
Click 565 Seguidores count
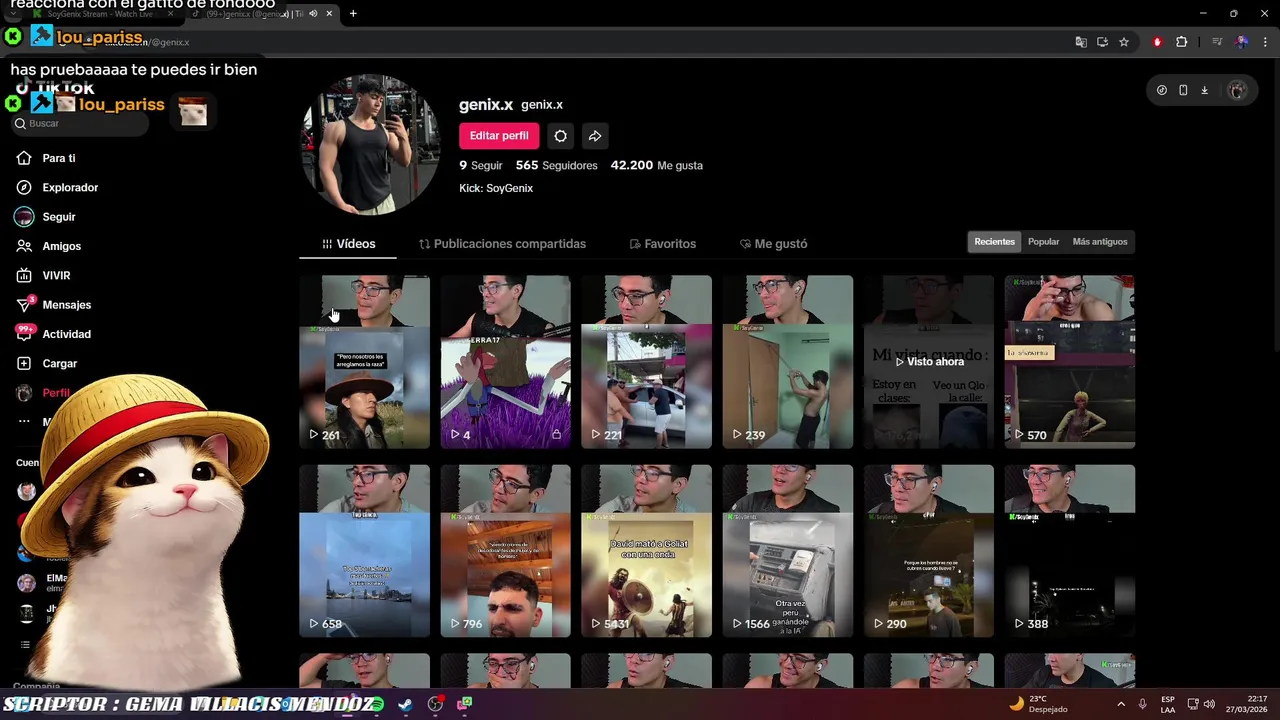click(x=556, y=165)
